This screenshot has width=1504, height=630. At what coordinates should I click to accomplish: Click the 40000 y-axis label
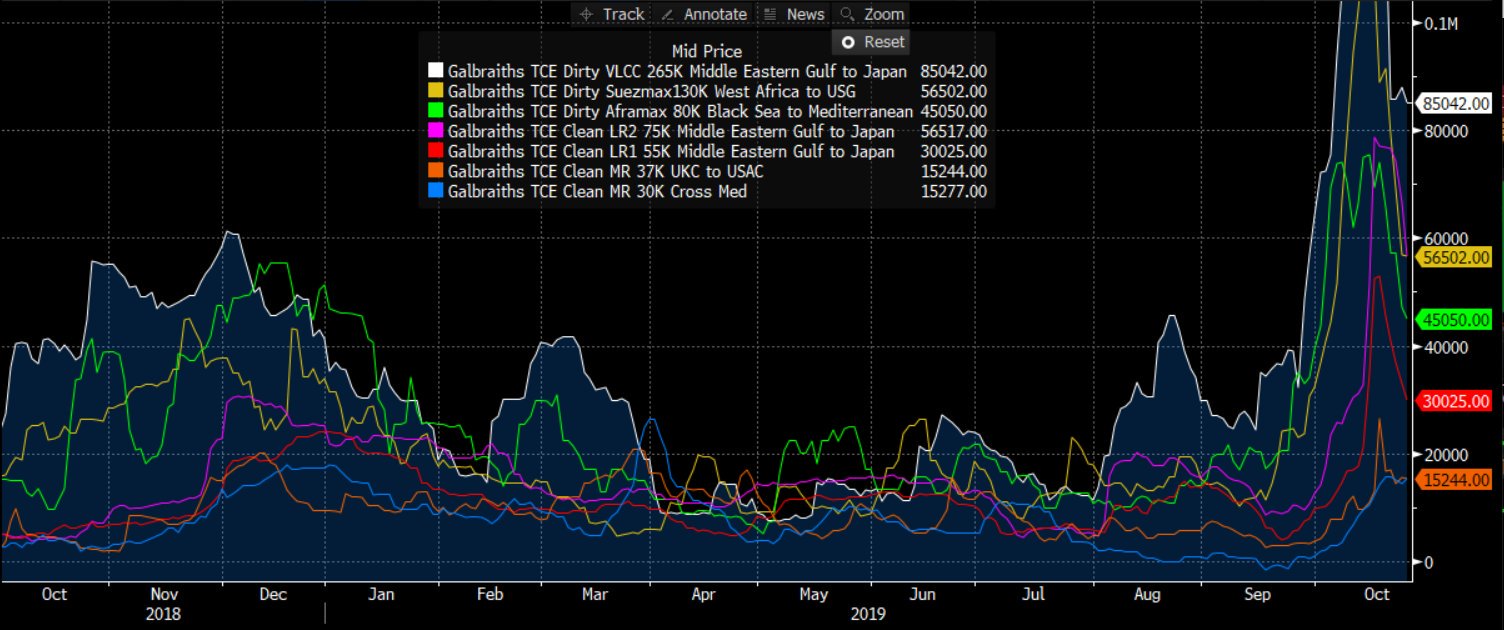click(x=1444, y=346)
